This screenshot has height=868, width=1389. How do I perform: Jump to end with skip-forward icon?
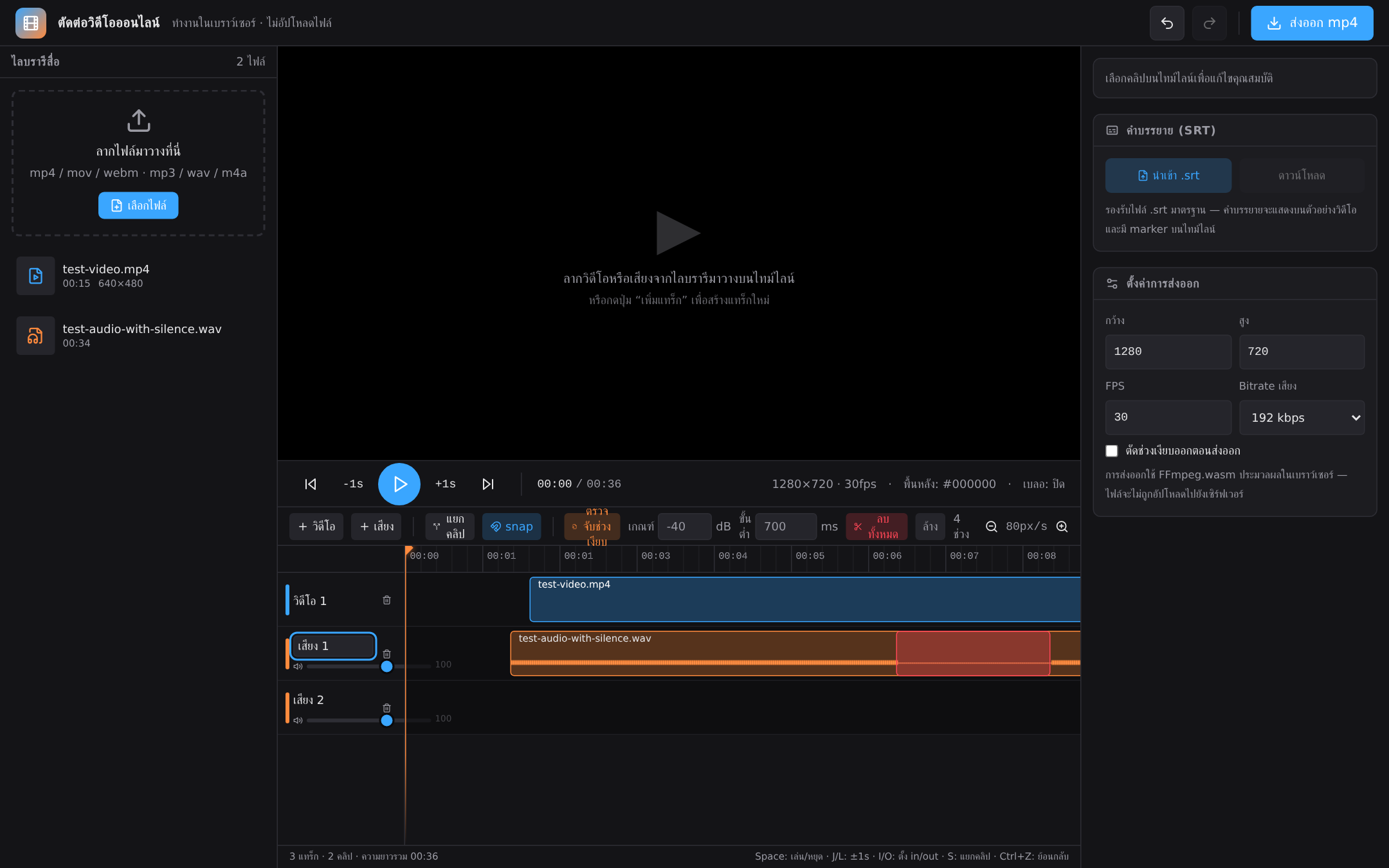coord(488,484)
